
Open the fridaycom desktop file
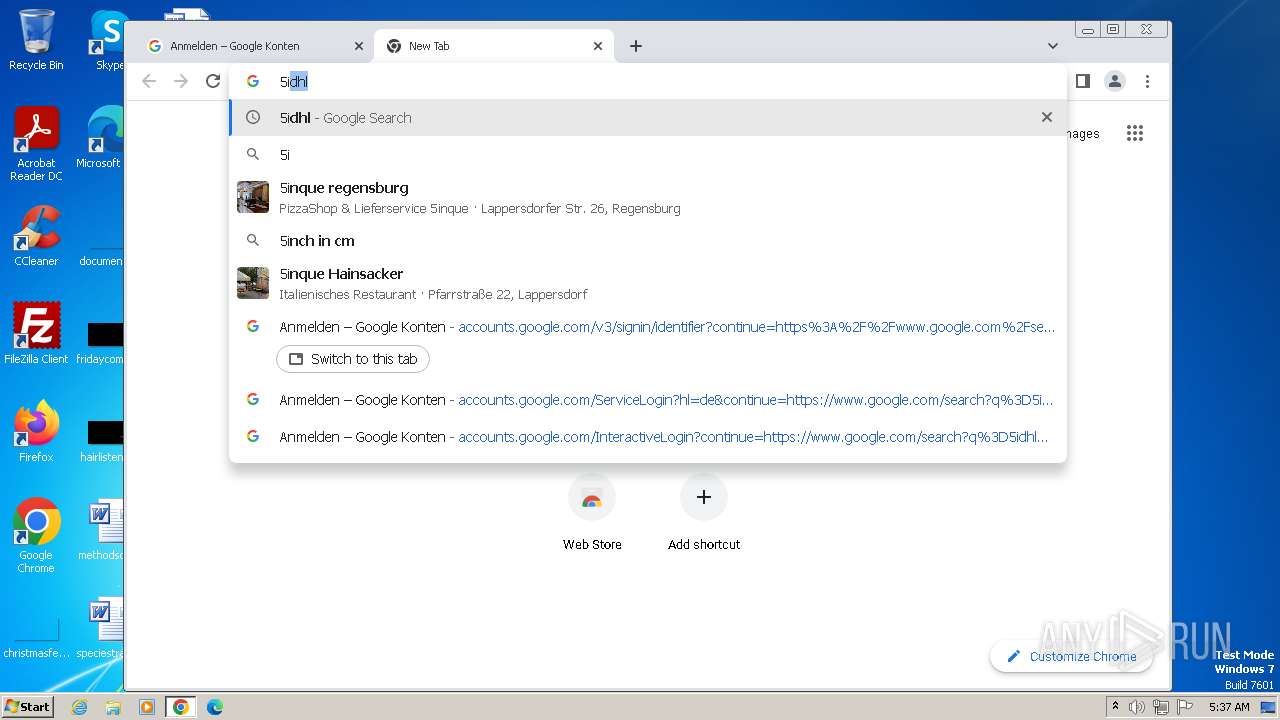pyautogui.click(x=100, y=342)
